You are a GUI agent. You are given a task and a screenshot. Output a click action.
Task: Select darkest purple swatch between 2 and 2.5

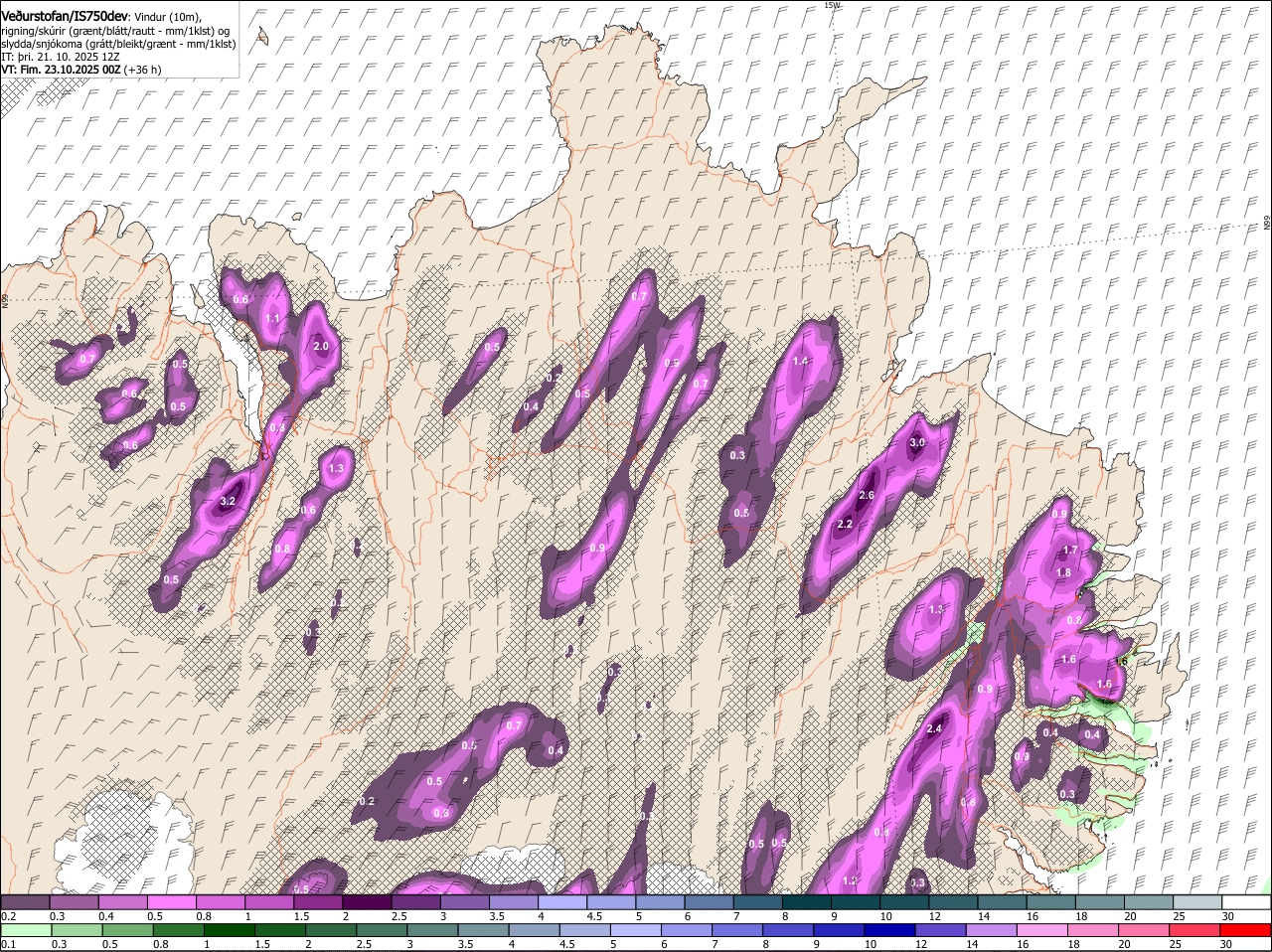tap(366, 902)
